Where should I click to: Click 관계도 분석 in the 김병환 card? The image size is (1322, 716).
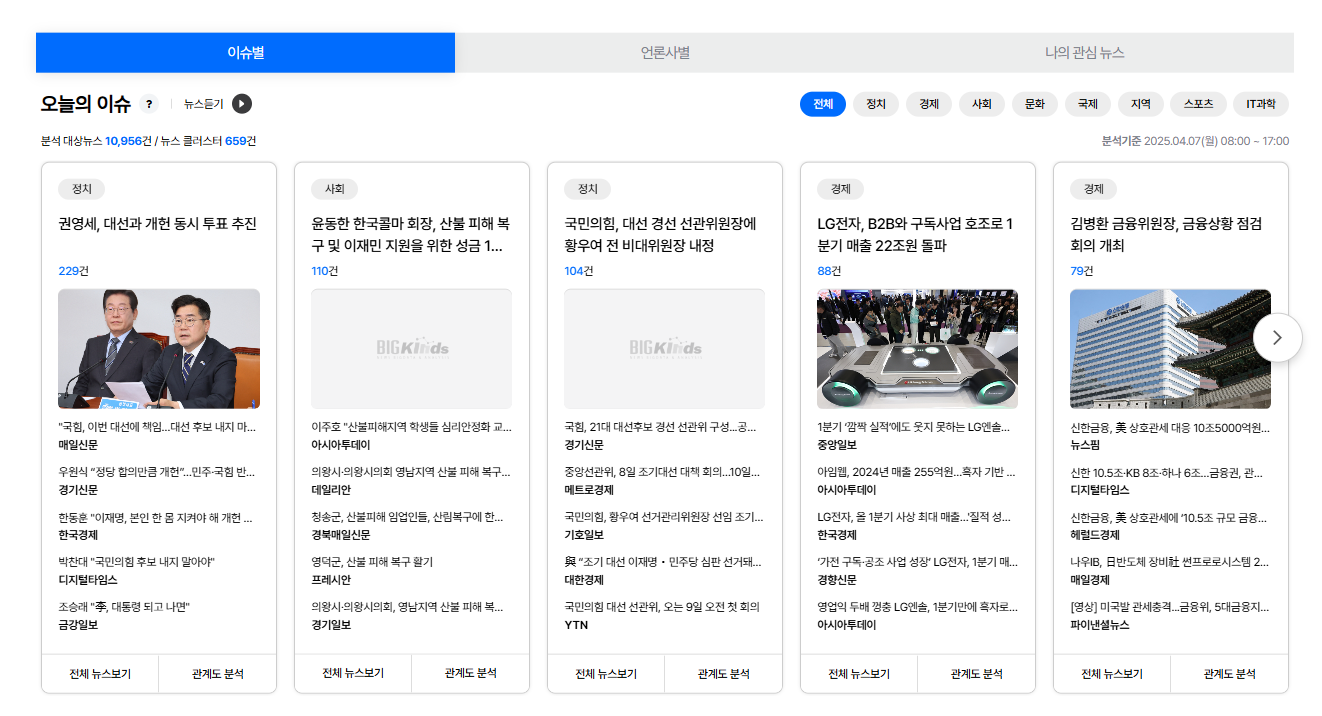tap(1230, 674)
